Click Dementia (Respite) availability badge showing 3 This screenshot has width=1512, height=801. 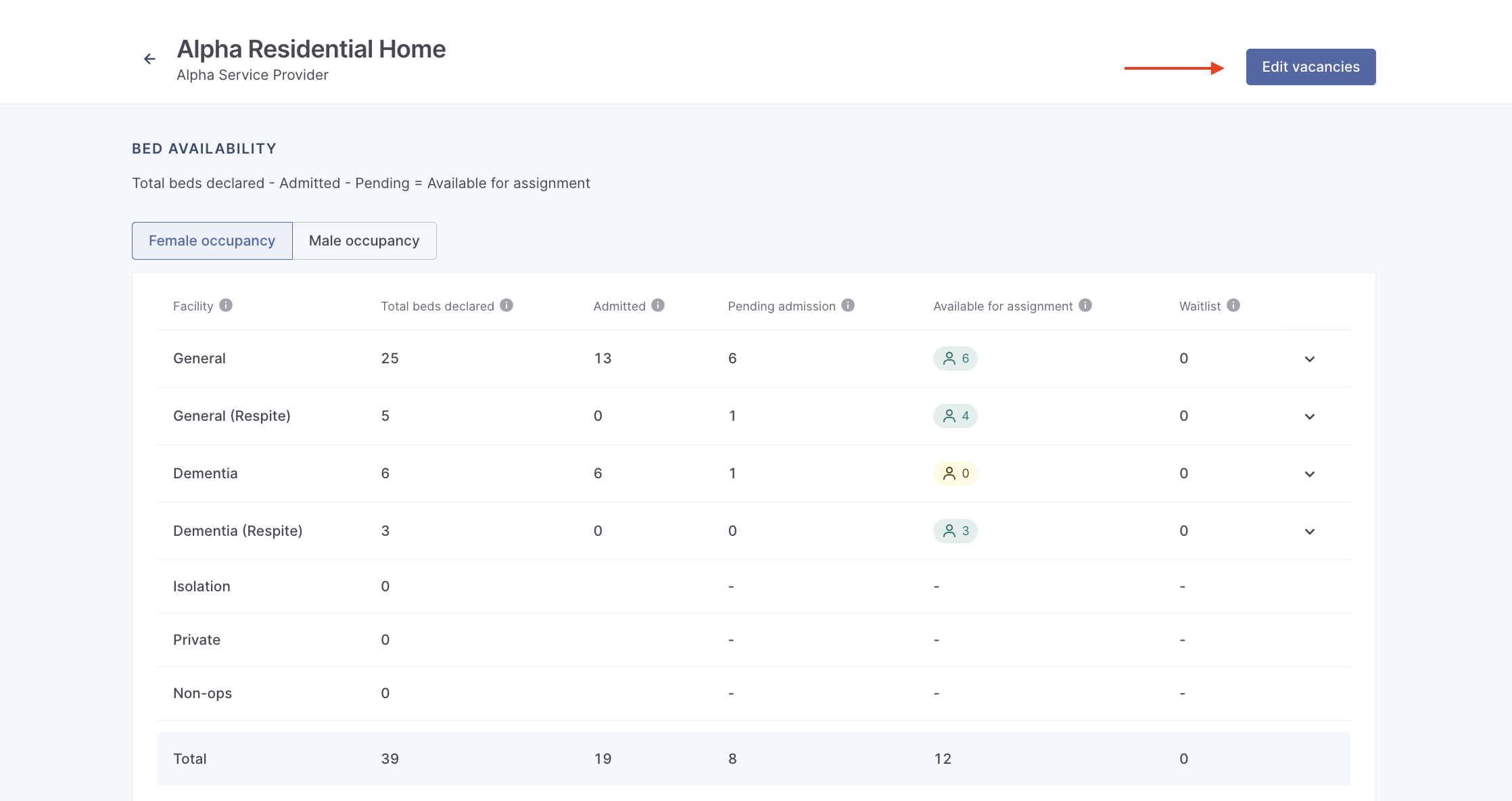tap(955, 531)
